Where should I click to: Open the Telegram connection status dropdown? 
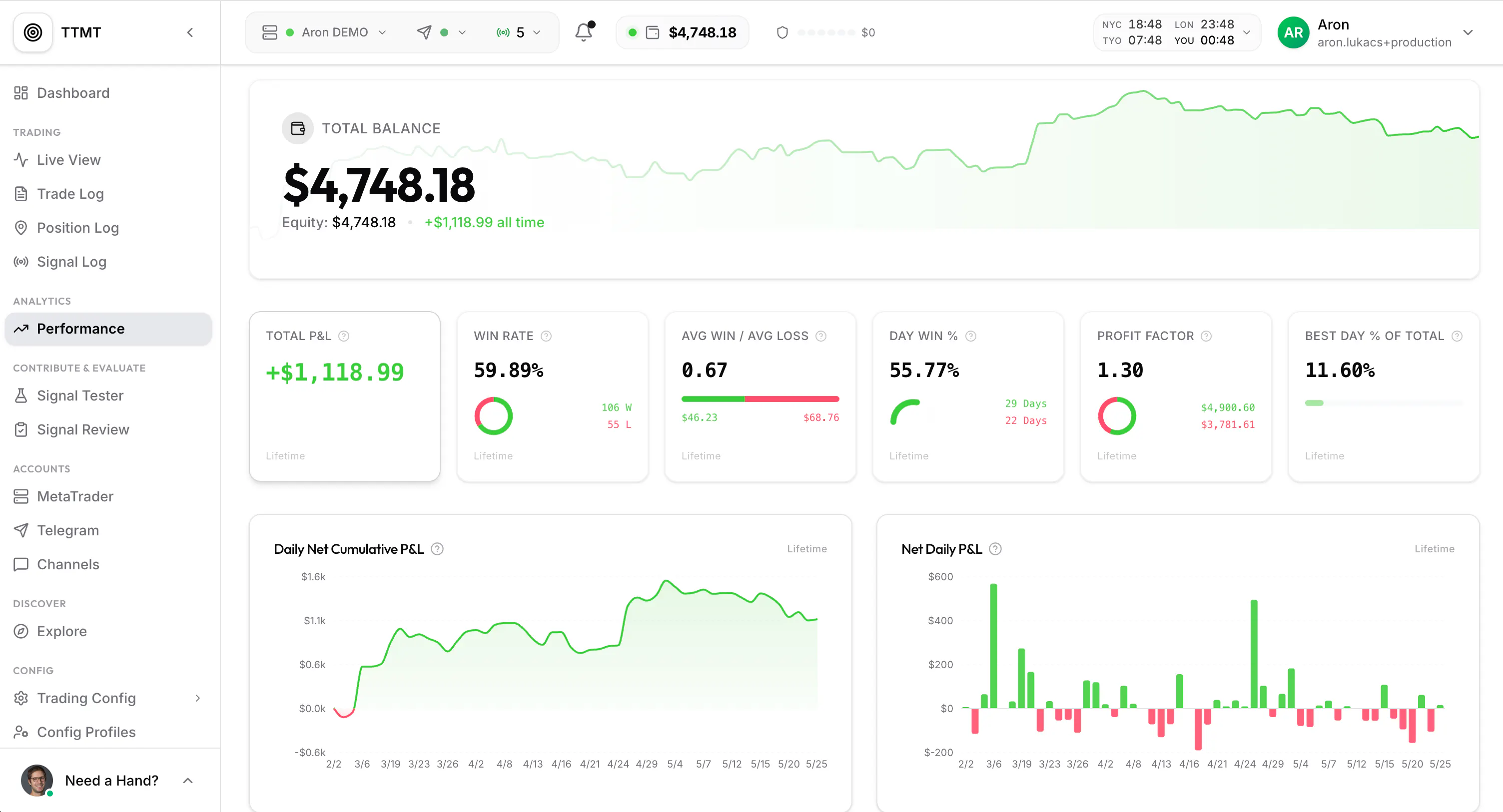(441, 32)
